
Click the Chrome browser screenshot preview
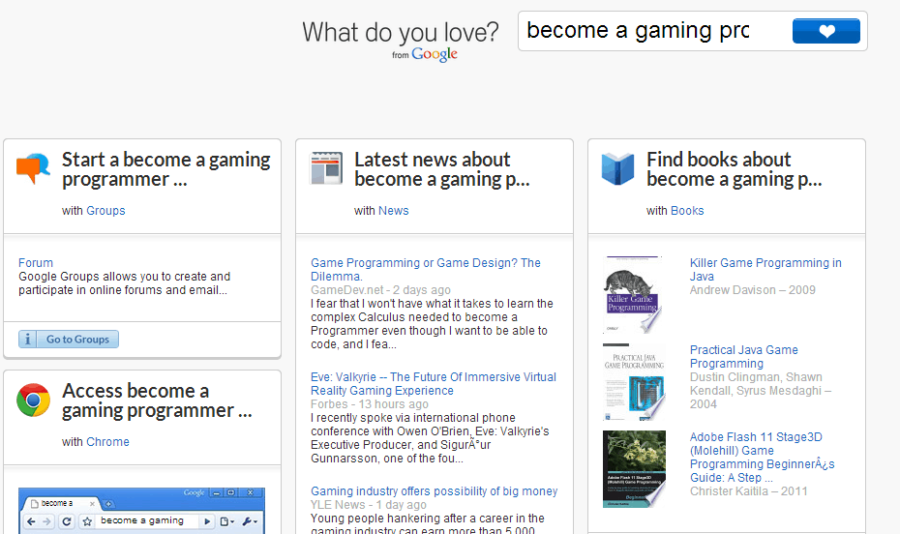(141, 510)
